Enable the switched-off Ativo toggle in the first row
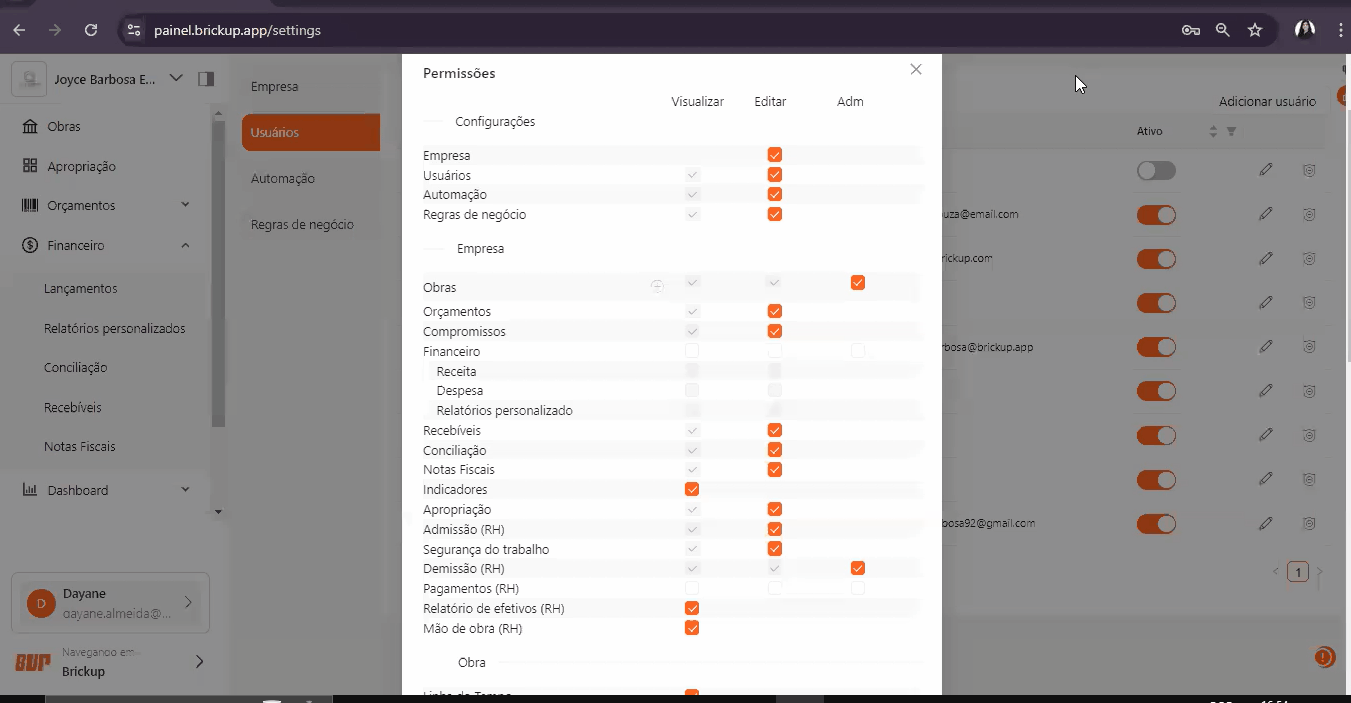Viewport: 1351px width, 703px height. click(1156, 171)
